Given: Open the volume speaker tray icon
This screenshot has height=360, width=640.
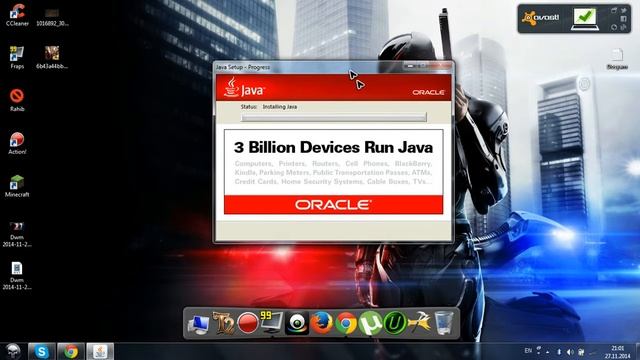Looking at the screenshot, I should pos(570,352).
